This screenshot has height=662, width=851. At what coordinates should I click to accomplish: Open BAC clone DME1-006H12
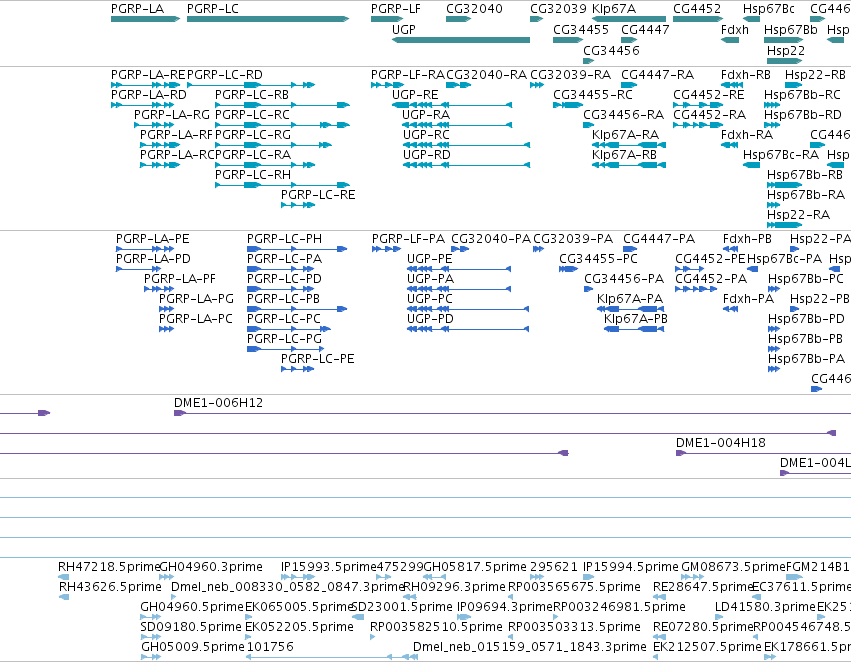pyautogui.click(x=218, y=403)
